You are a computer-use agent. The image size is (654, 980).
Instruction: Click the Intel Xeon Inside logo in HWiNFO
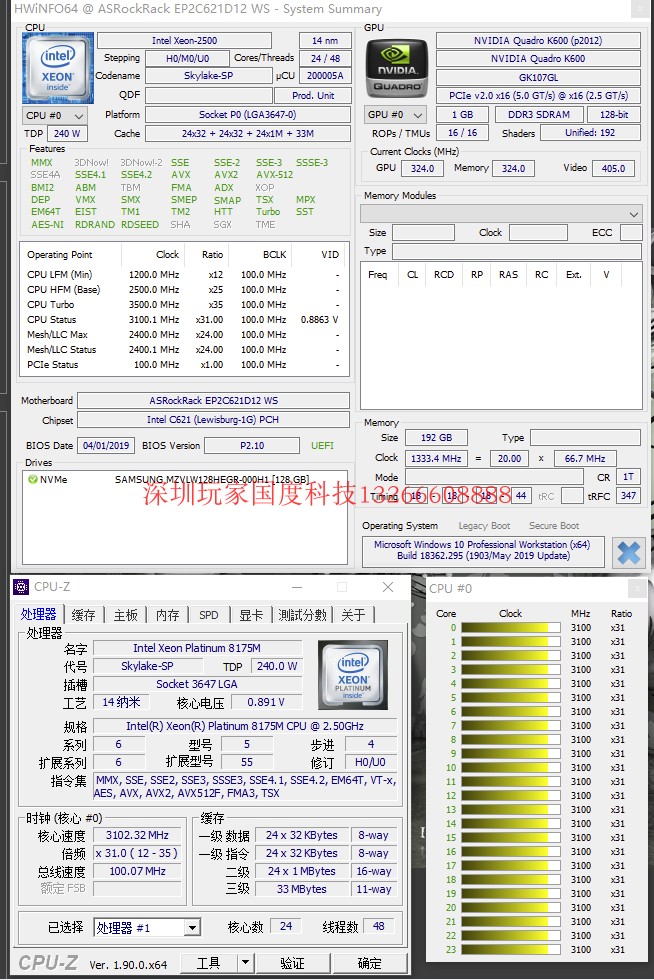(x=58, y=68)
